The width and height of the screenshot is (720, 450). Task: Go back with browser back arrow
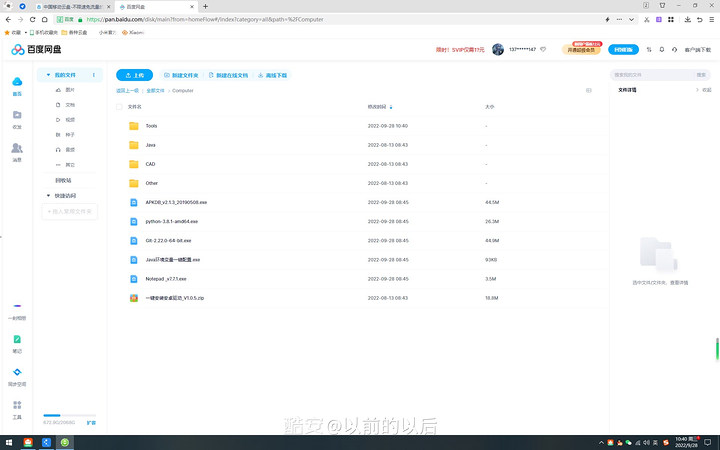click(x=8, y=19)
